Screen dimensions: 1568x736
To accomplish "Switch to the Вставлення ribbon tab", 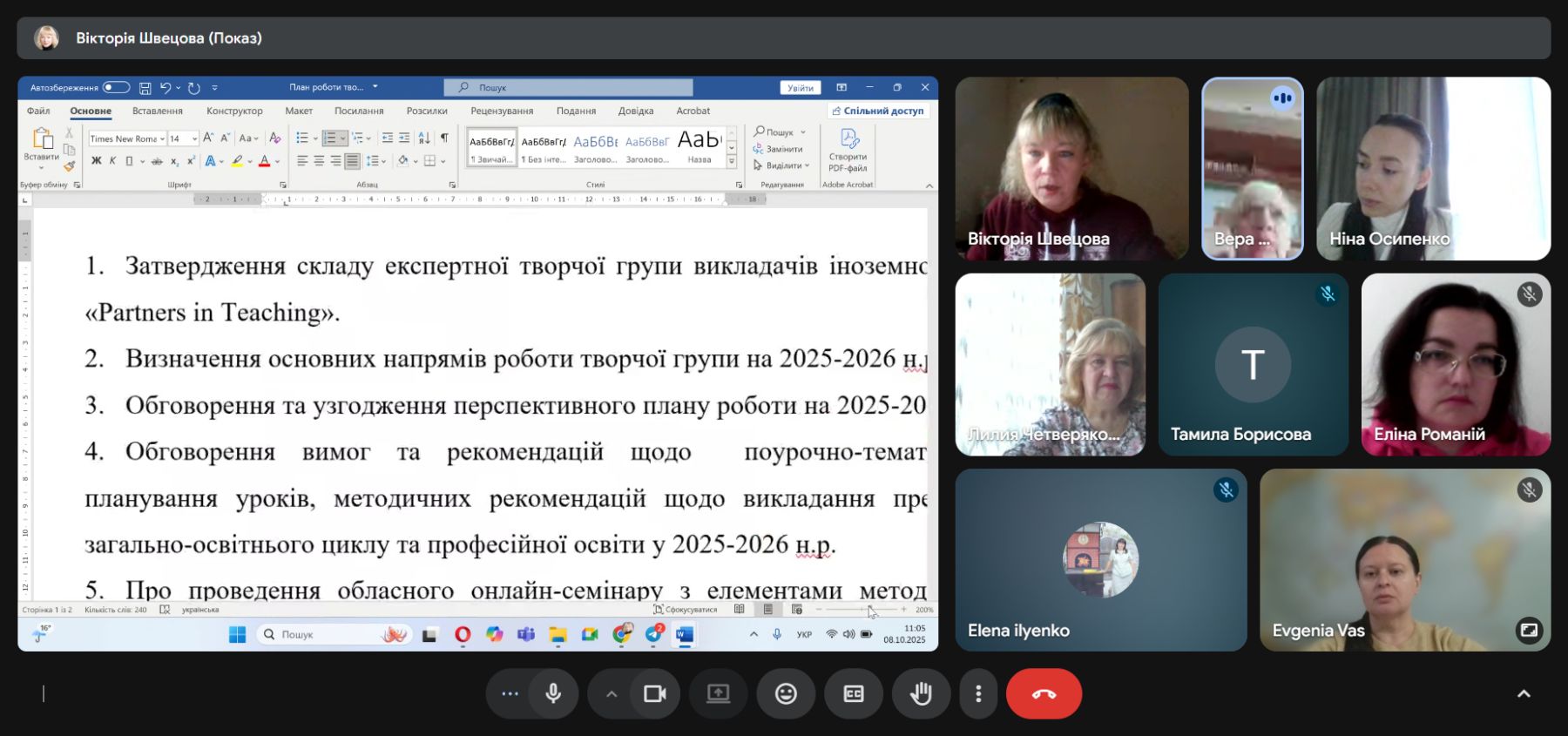I will click(x=158, y=111).
